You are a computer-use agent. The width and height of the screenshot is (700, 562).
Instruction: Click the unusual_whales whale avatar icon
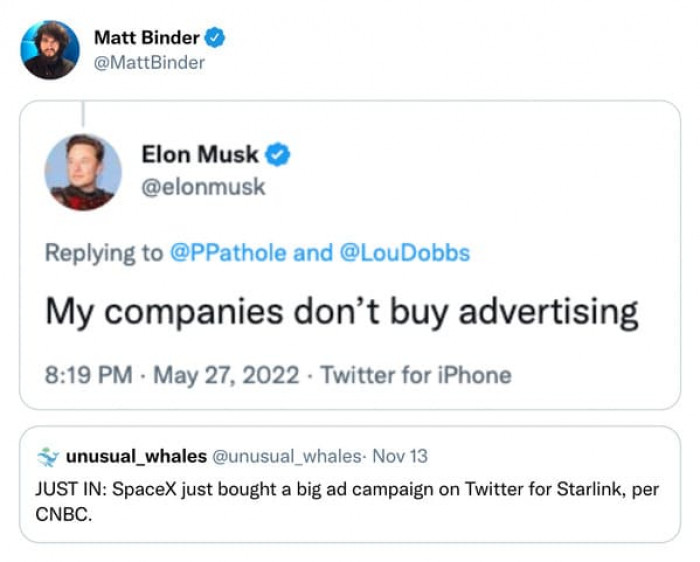[47, 456]
